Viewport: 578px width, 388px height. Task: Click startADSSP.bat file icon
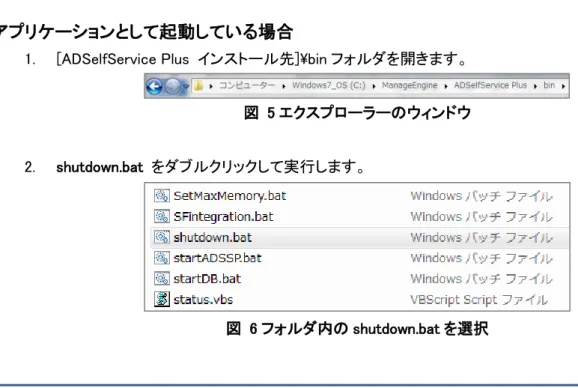162,258
